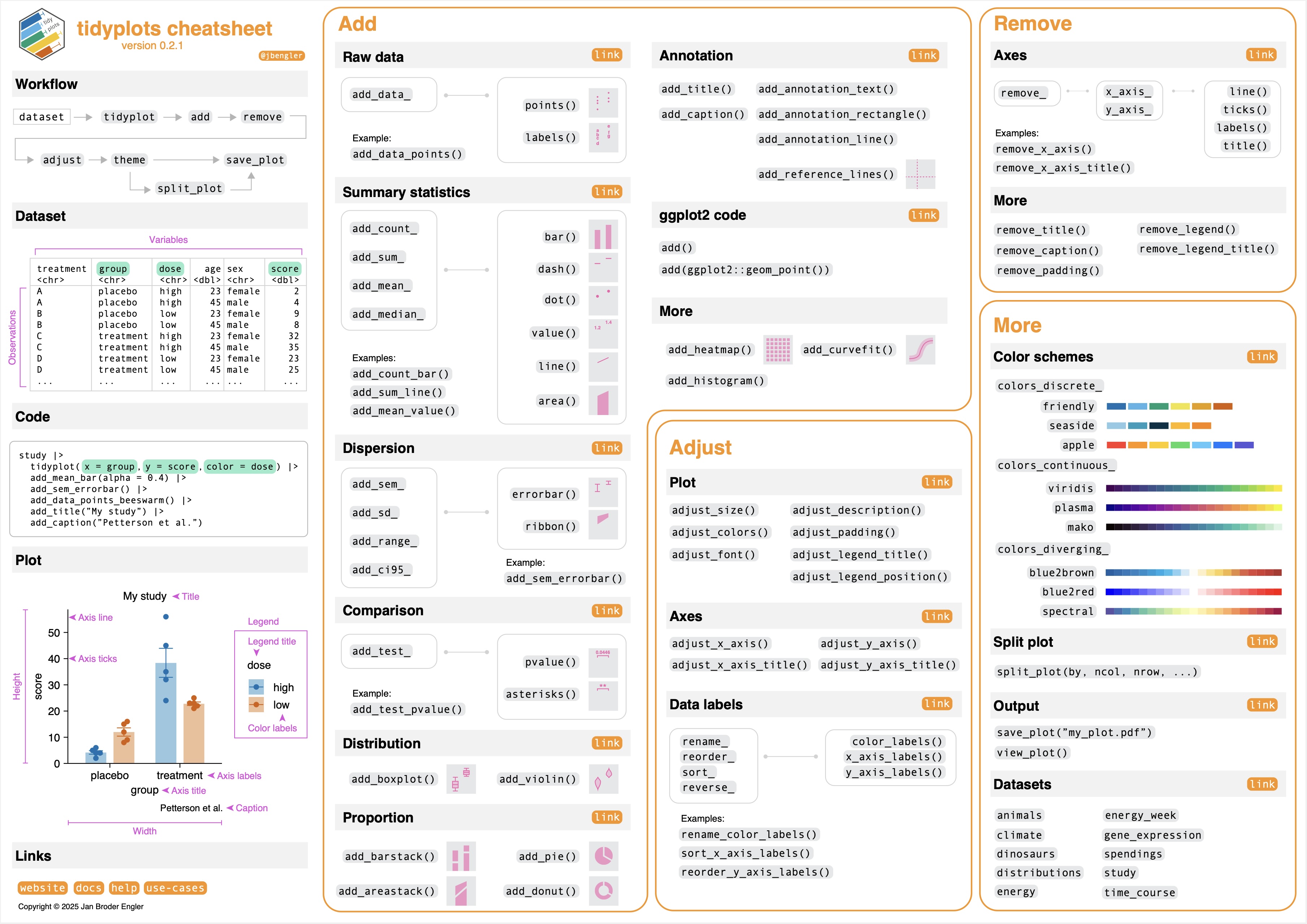The height and width of the screenshot is (924, 1307).
Task: Select the friendly color palette strip
Action: (x=1169, y=406)
